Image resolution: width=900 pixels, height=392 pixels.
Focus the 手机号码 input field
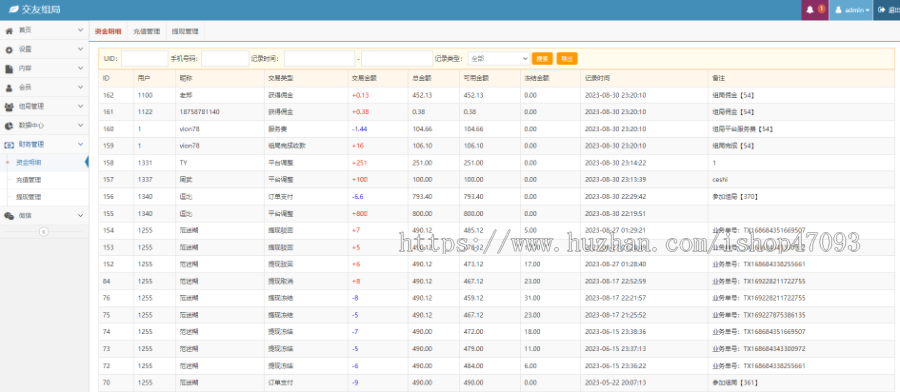[x=225, y=58]
